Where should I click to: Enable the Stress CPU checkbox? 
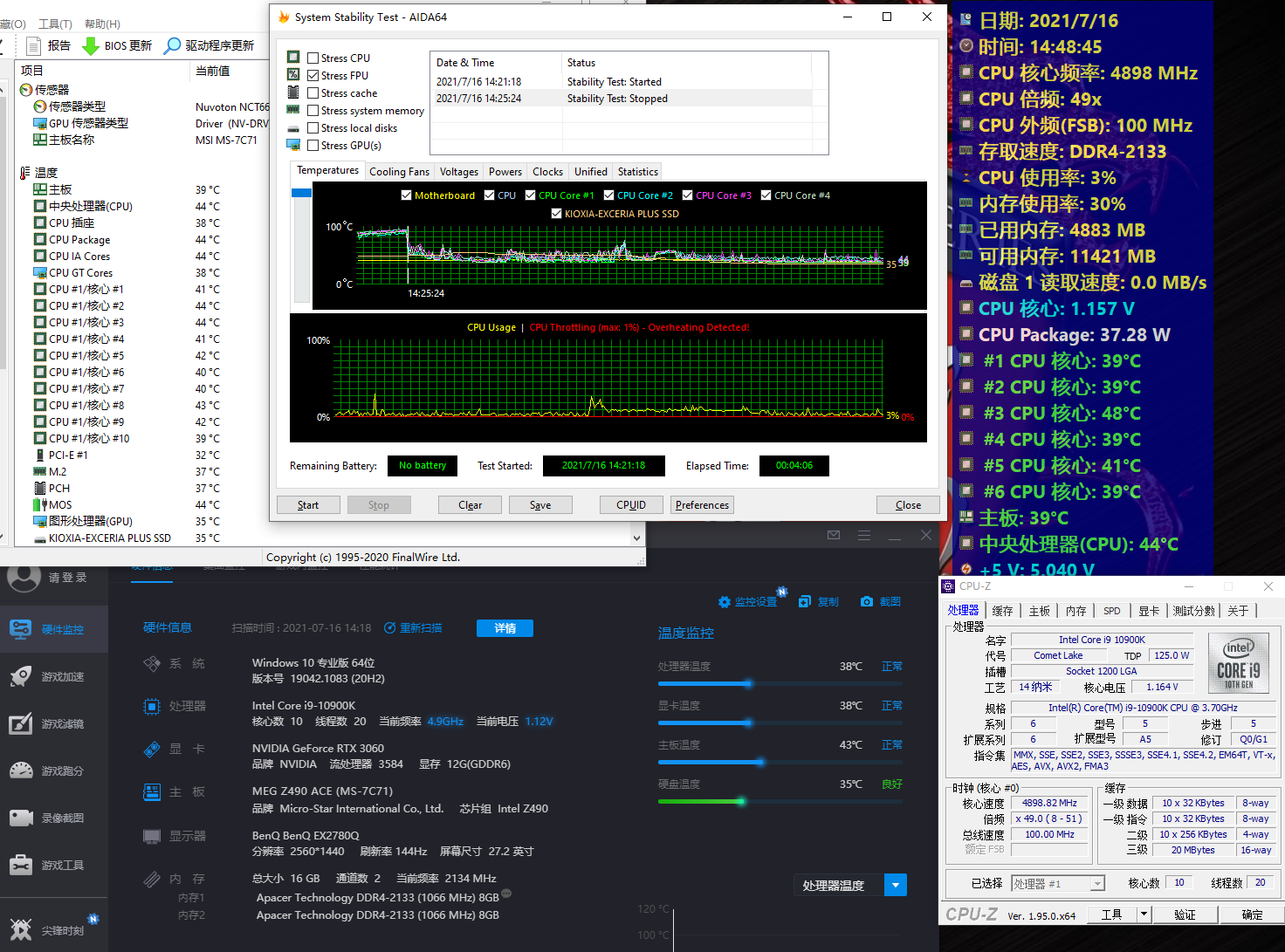[313, 58]
